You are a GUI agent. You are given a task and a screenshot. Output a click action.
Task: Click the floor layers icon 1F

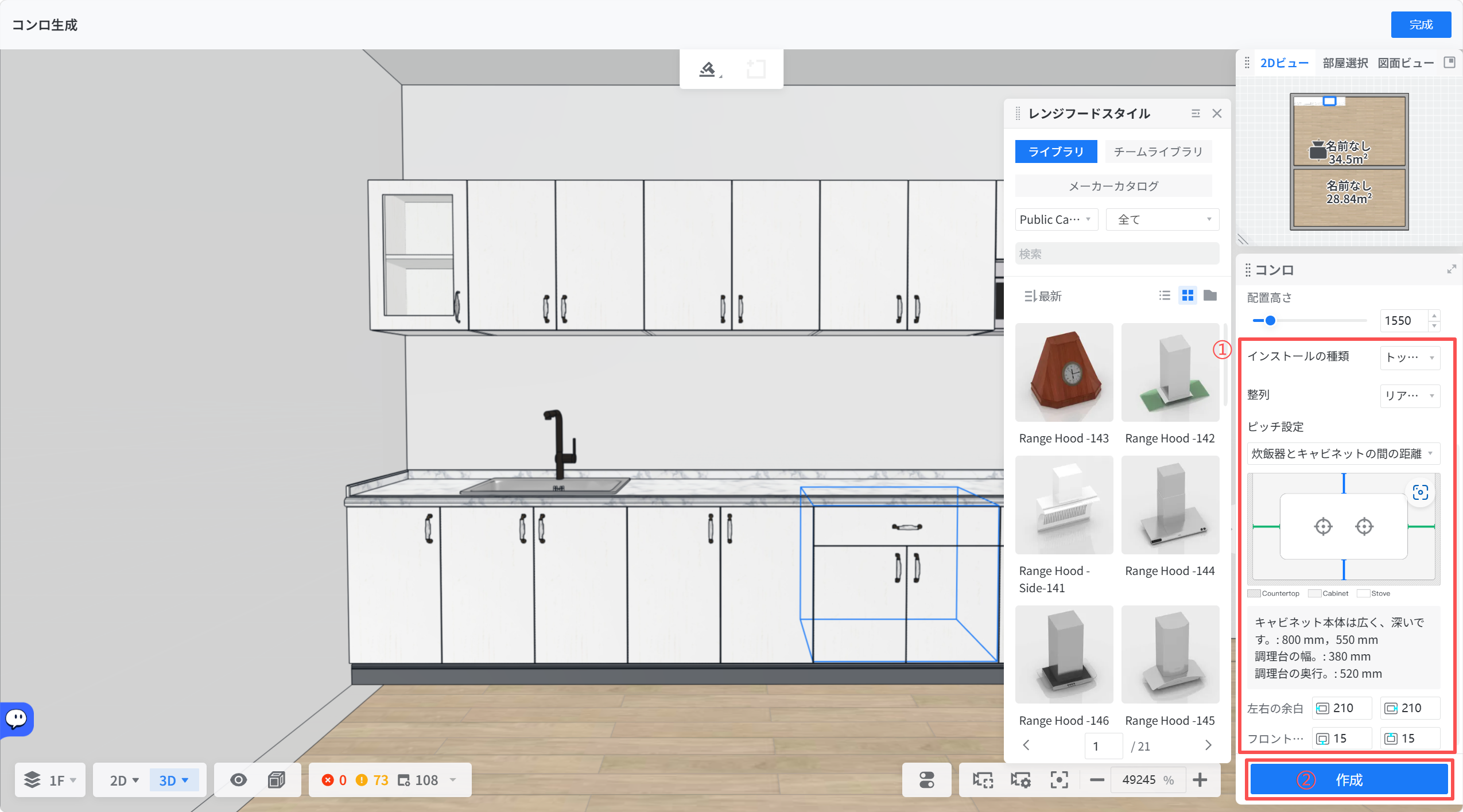point(32,779)
